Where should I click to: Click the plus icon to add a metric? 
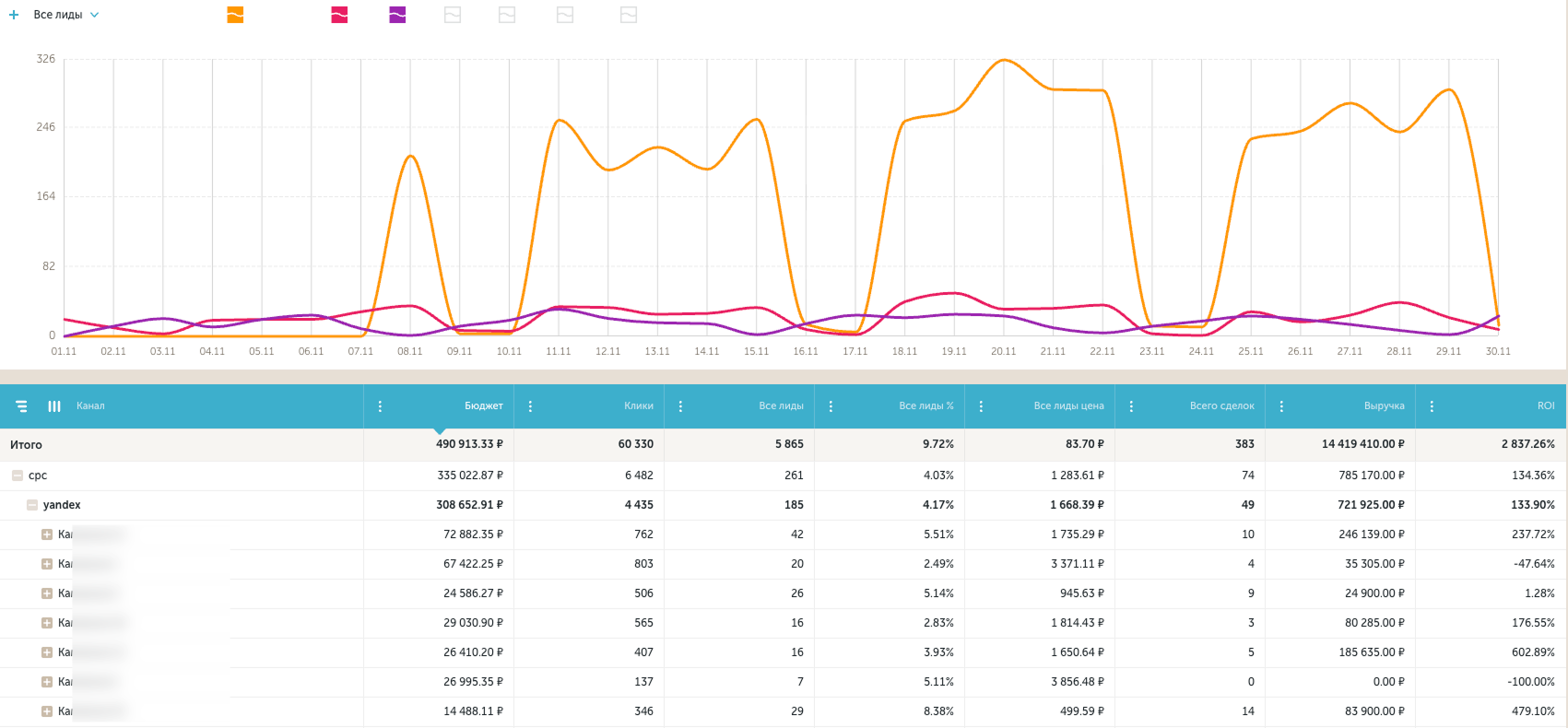coord(14,15)
